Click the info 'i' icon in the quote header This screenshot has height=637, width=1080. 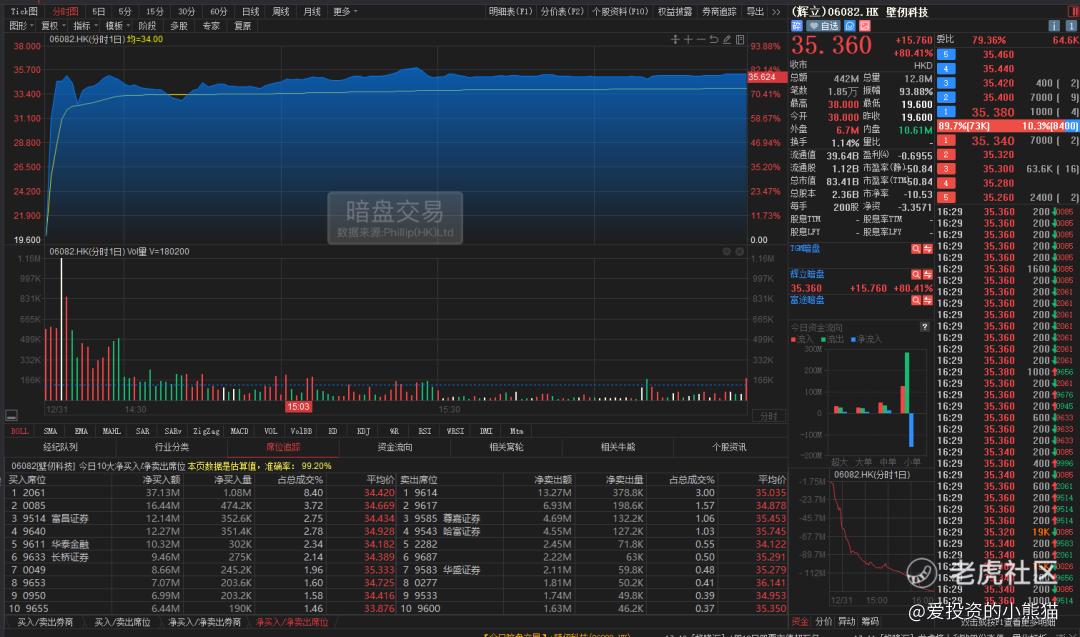pyautogui.click(x=1054, y=25)
